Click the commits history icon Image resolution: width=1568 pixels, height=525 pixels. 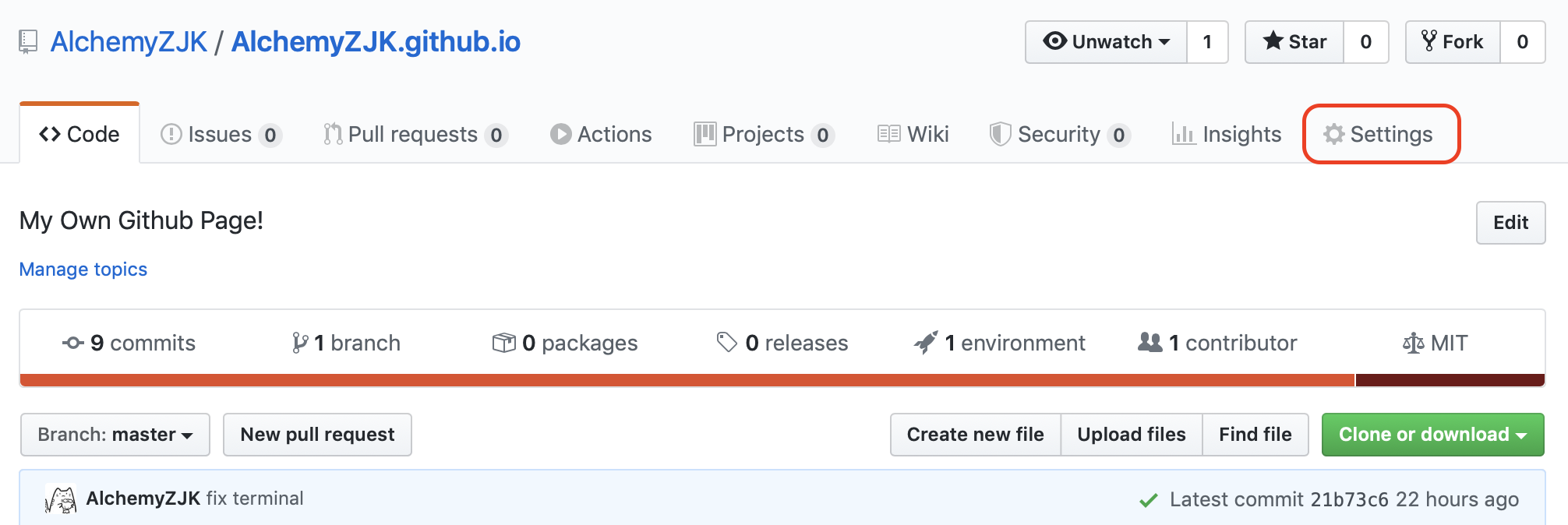tap(73, 343)
